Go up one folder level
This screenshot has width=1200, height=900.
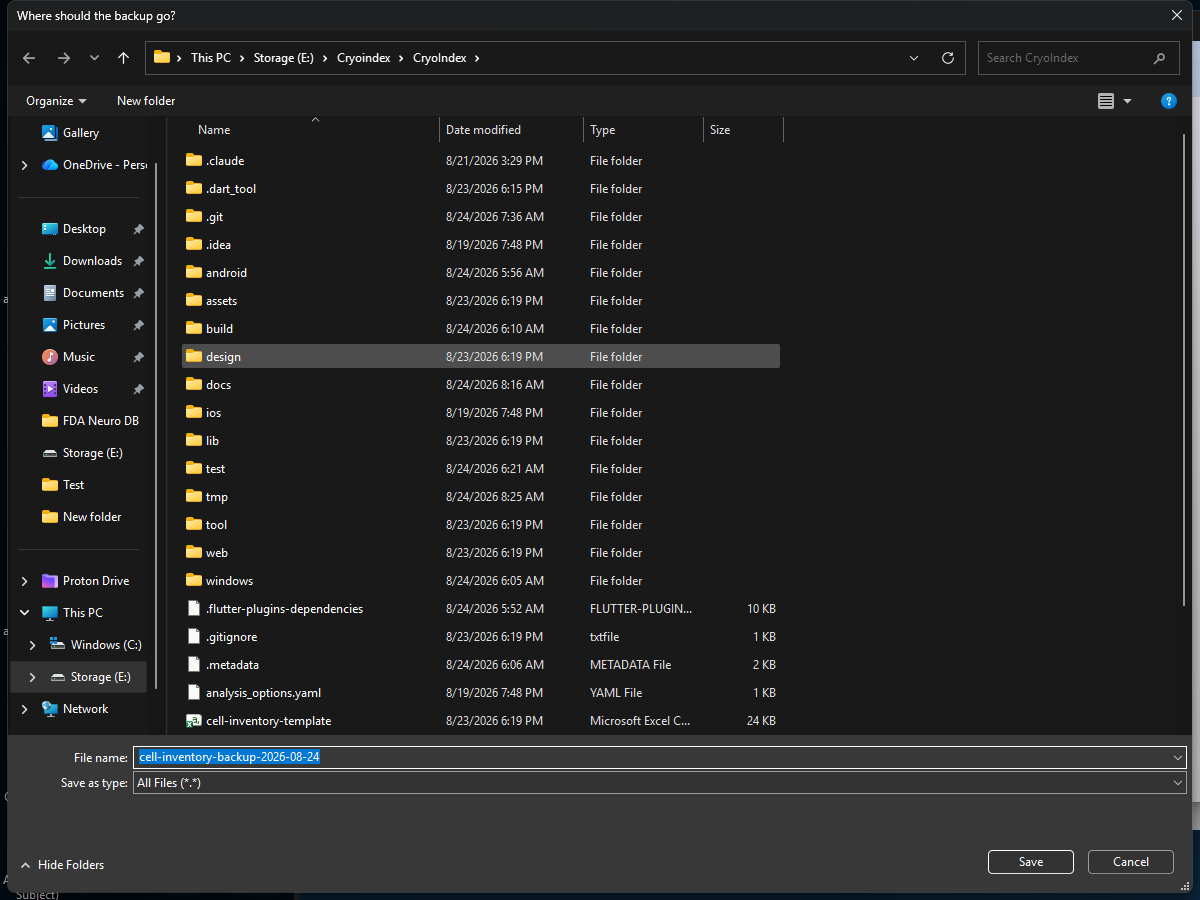(123, 58)
